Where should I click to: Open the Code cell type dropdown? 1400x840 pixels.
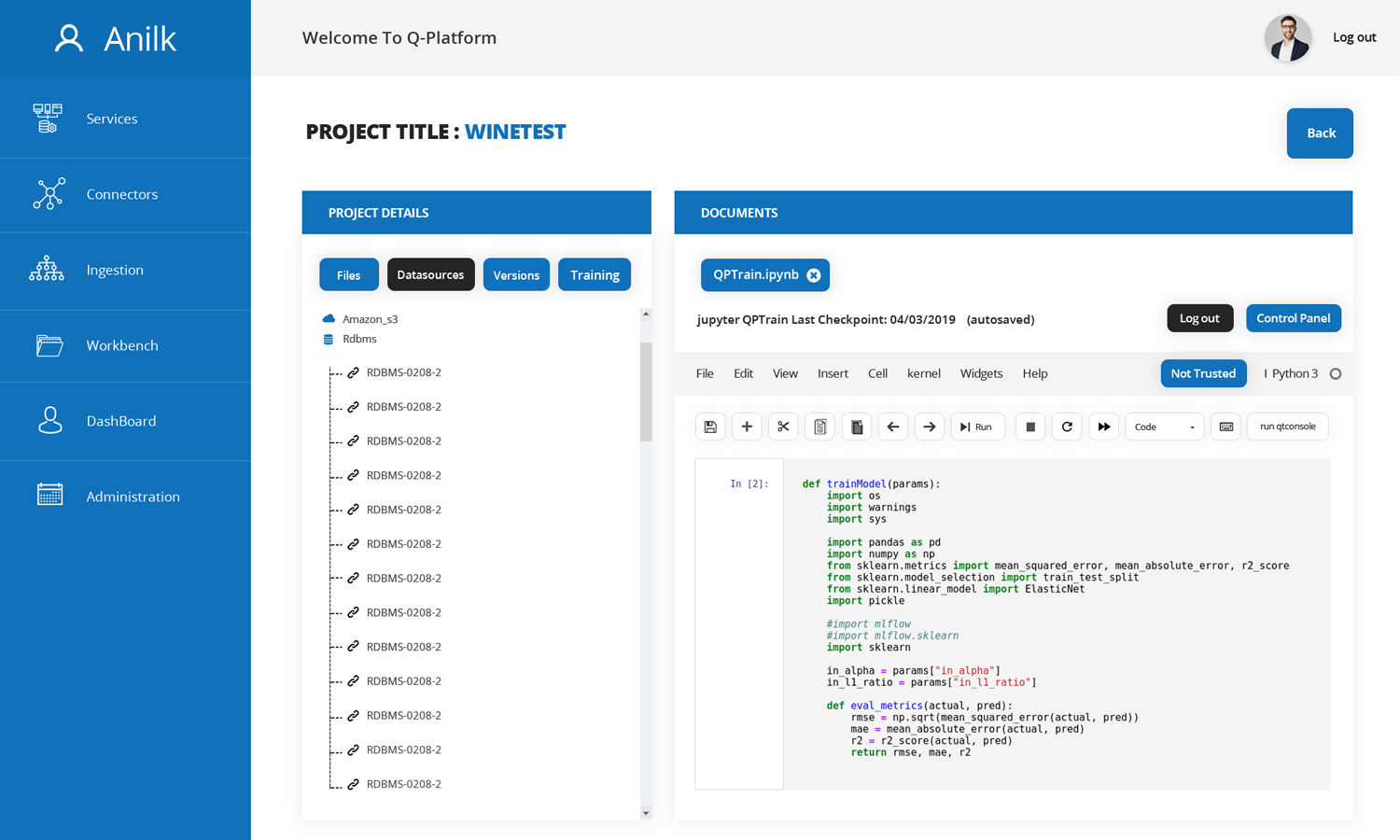[1165, 427]
